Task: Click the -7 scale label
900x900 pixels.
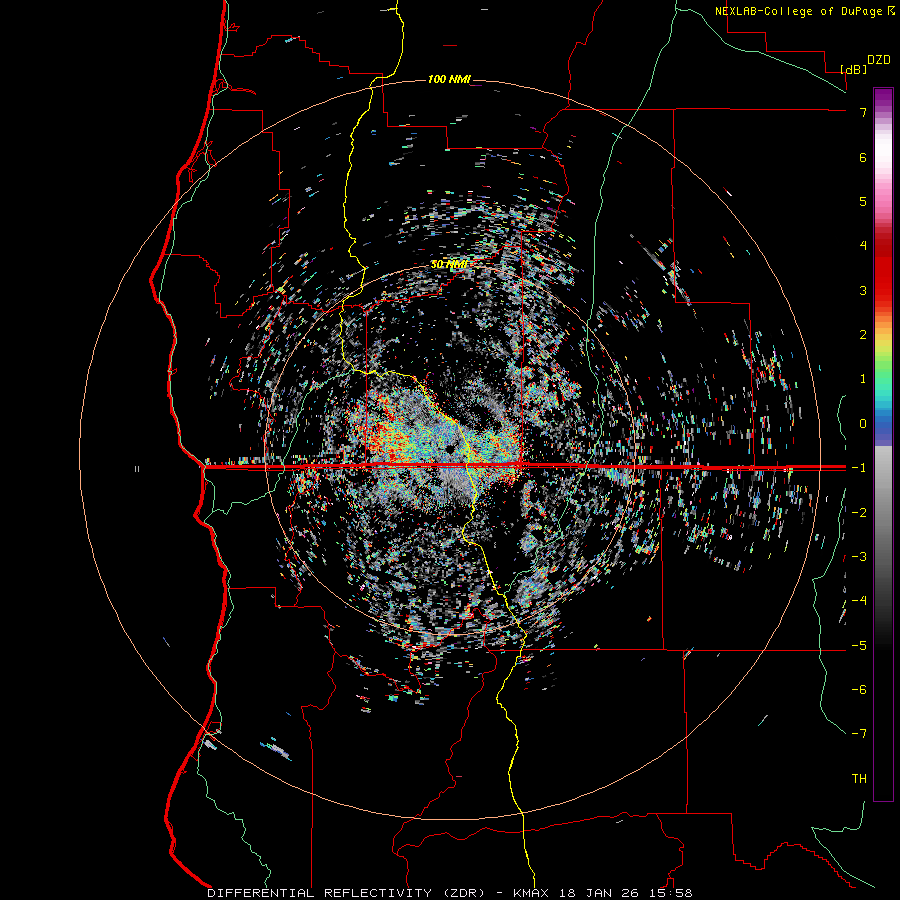Action: tap(859, 734)
